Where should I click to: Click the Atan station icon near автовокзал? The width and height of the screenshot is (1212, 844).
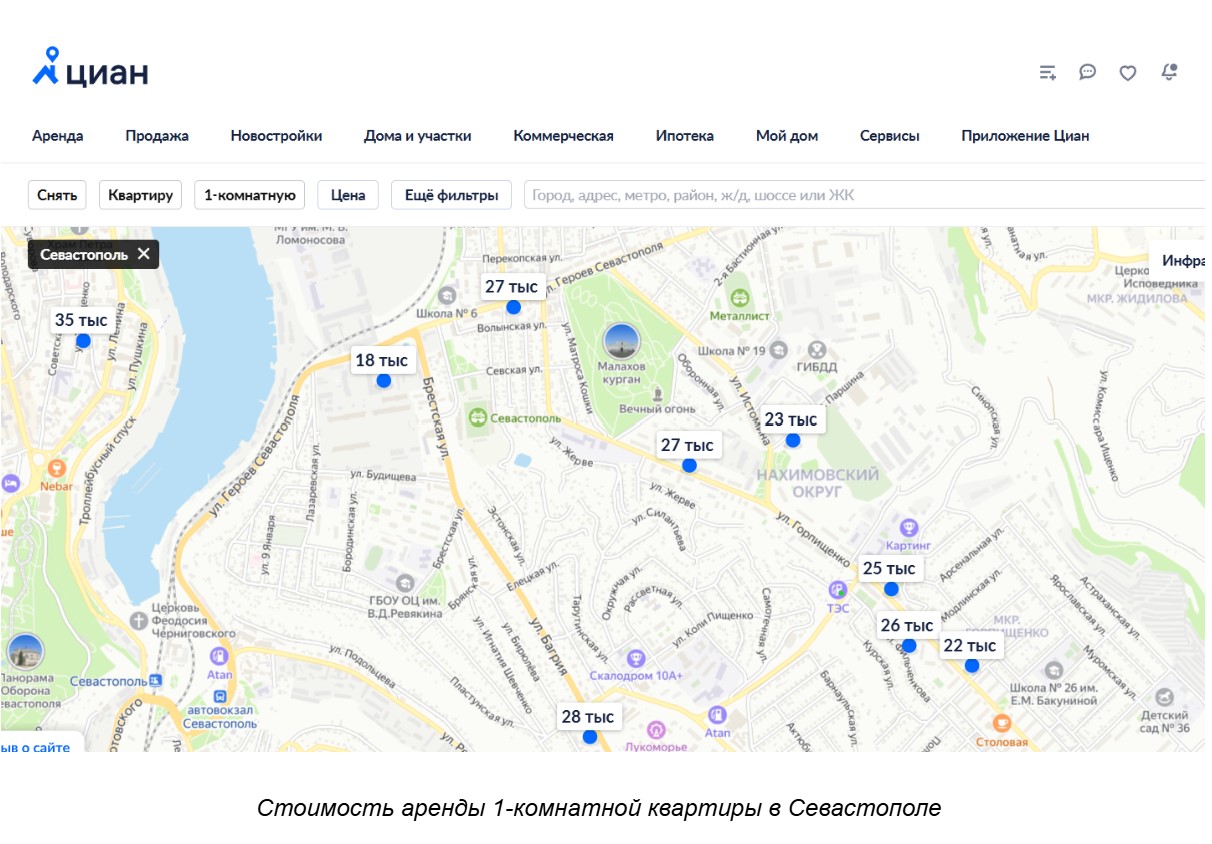(219, 656)
